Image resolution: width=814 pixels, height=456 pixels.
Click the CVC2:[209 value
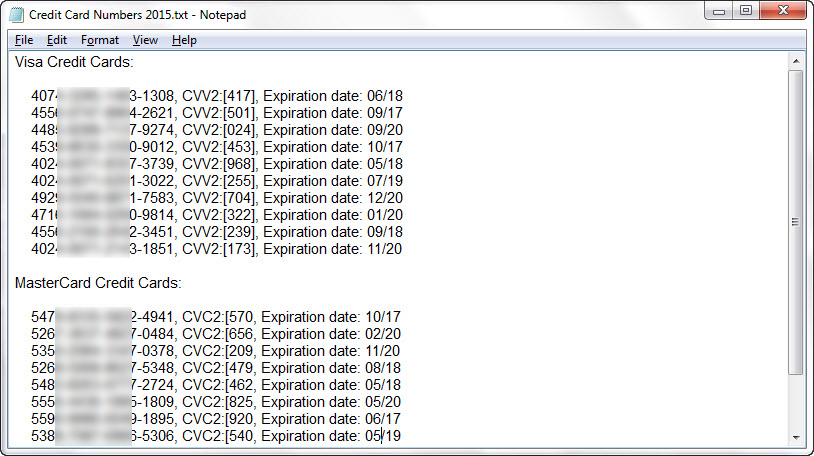click(218, 351)
